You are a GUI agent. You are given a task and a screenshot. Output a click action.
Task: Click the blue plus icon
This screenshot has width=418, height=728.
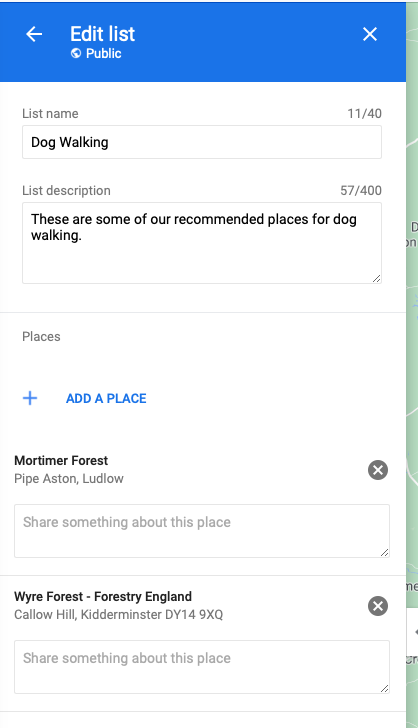(x=30, y=398)
